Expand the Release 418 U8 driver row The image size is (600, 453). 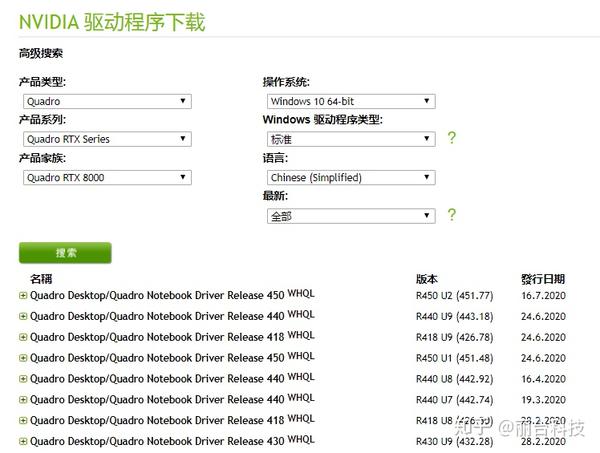(23, 420)
